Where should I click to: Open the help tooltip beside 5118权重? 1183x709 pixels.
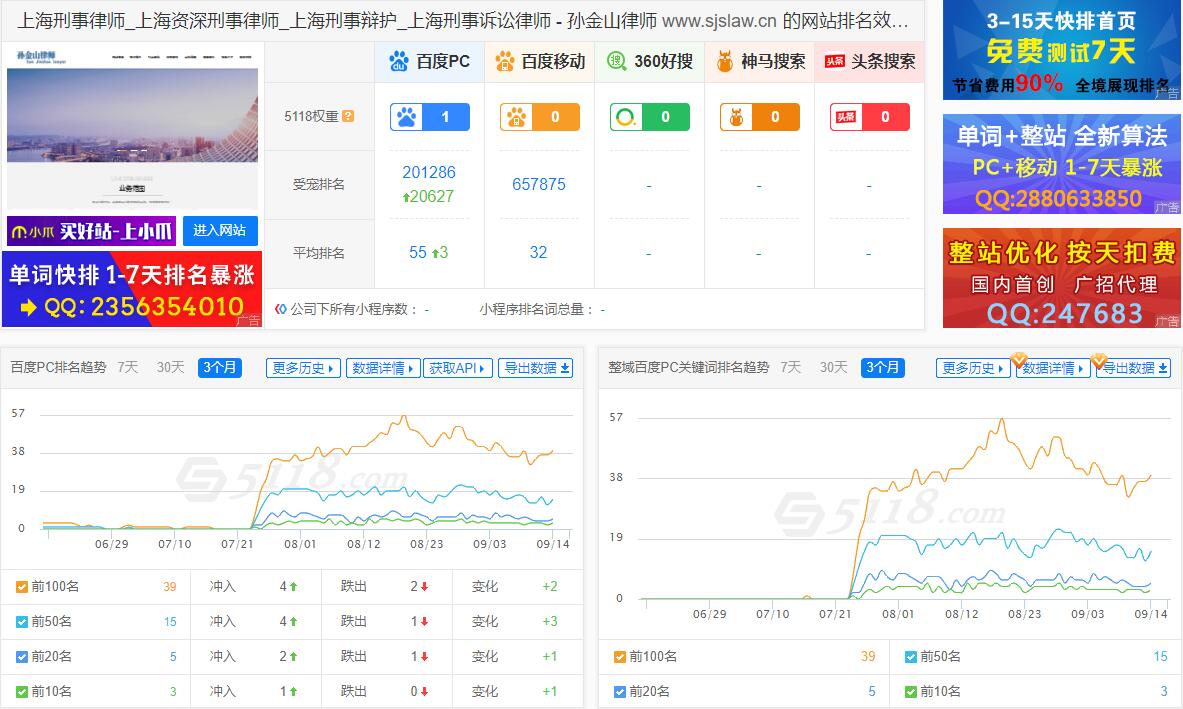pyautogui.click(x=347, y=117)
